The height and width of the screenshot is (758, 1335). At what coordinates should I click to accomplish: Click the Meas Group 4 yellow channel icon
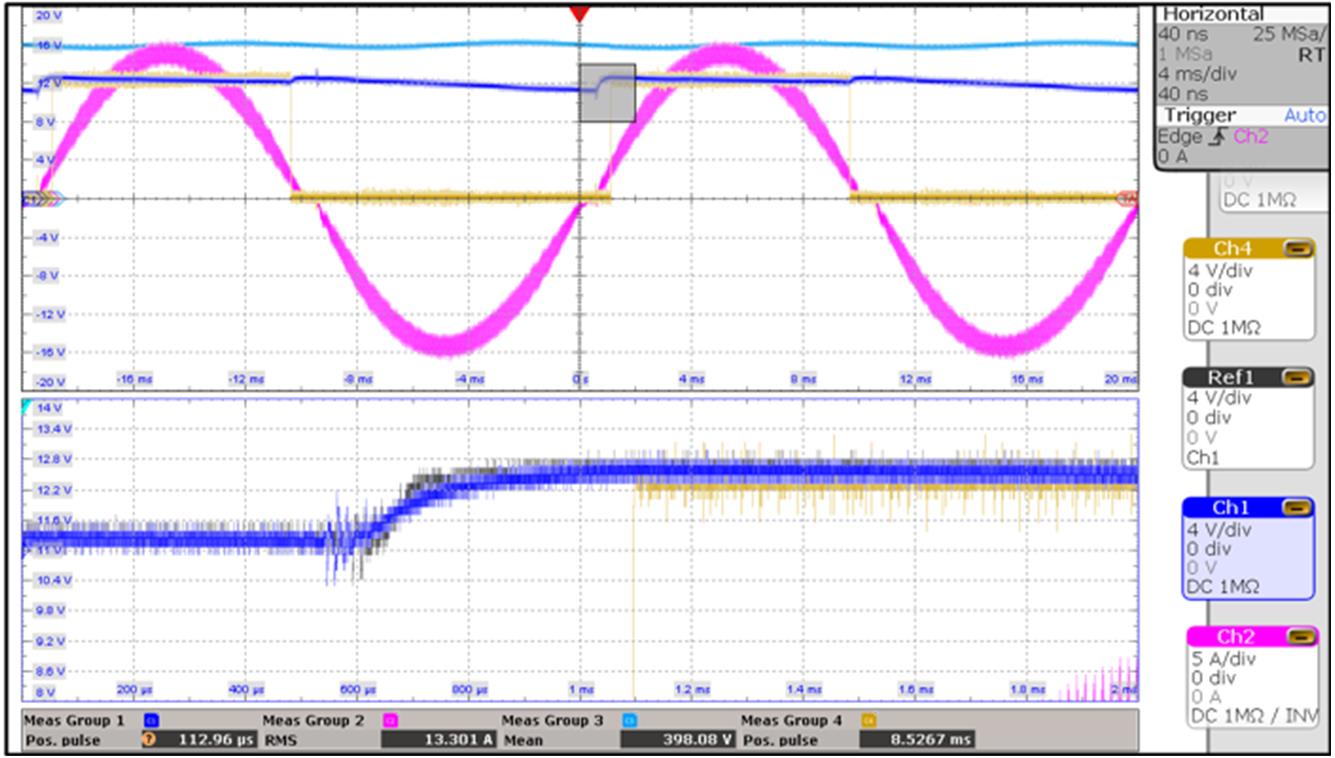(869, 720)
